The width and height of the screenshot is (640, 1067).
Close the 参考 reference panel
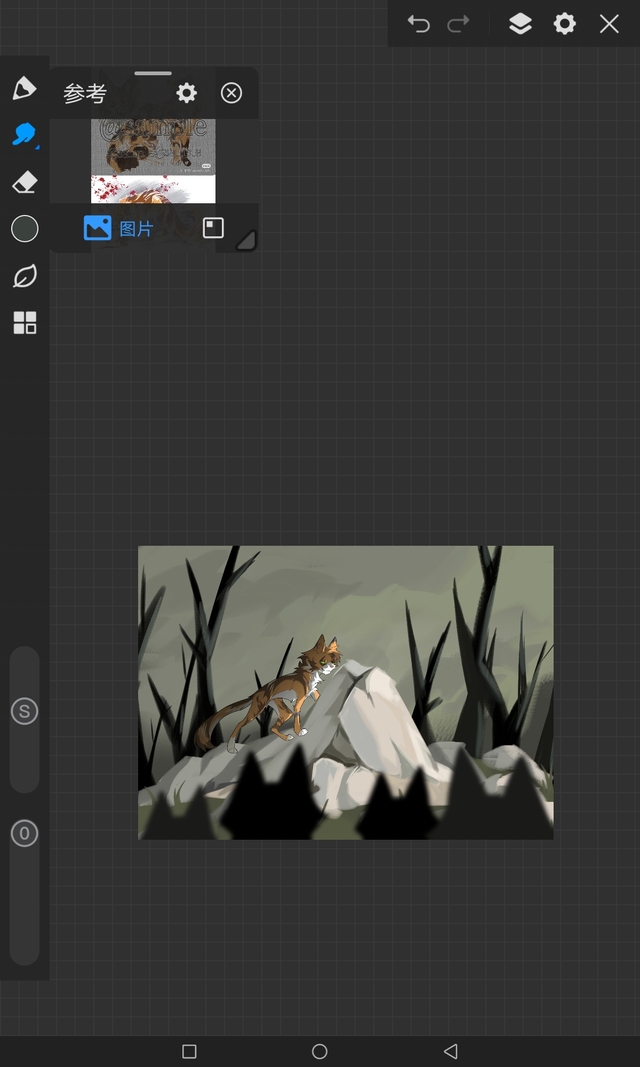coord(231,93)
